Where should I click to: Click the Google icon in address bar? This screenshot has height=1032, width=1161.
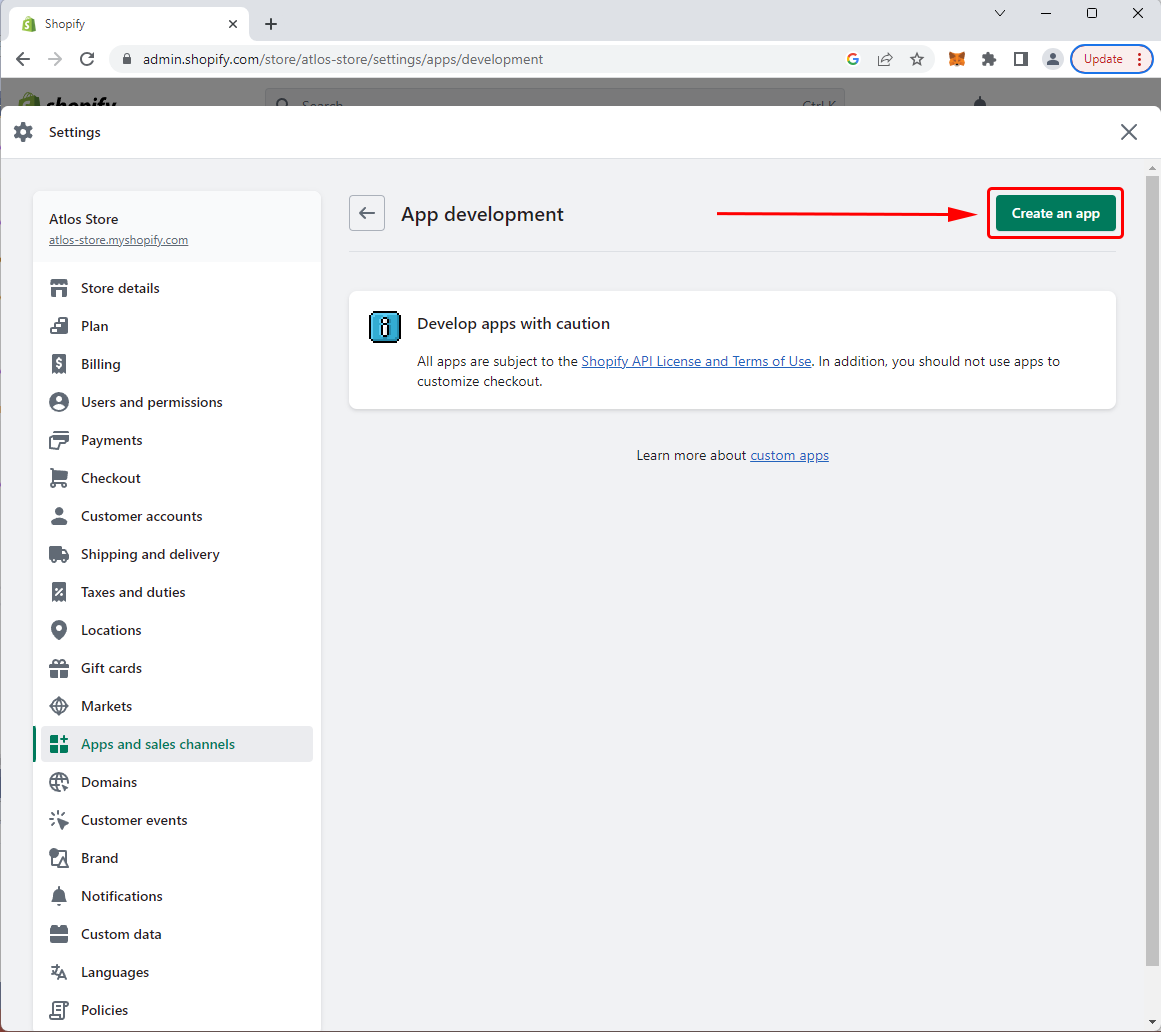point(853,59)
